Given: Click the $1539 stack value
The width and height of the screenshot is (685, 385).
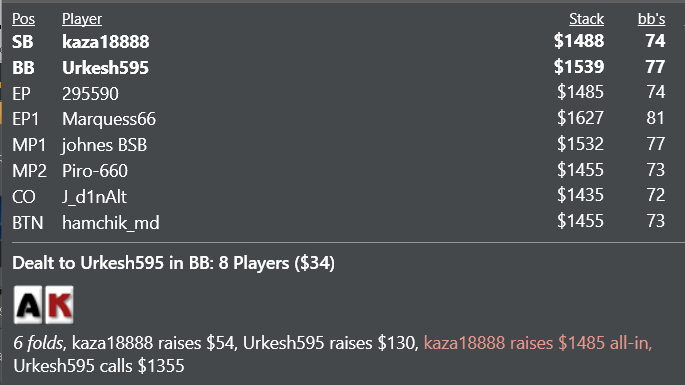Looking at the screenshot, I should [579, 67].
